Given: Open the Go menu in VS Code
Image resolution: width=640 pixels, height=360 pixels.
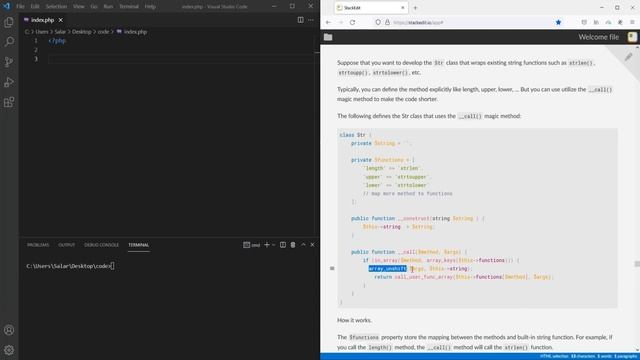Looking at the screenshot, I should pyautogui.click(x=94, y=7).
